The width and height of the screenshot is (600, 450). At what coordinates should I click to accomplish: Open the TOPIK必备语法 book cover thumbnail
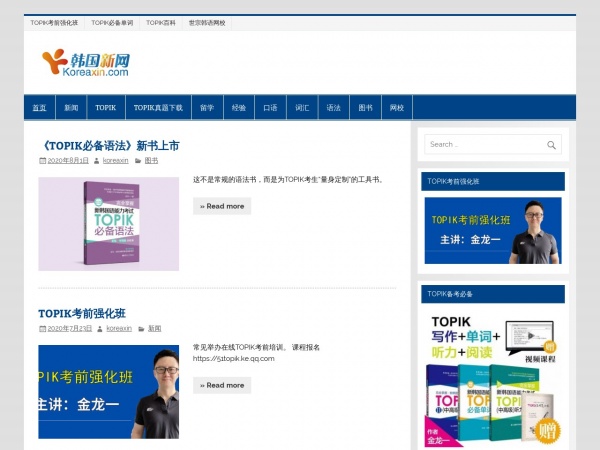click(109, 224)
